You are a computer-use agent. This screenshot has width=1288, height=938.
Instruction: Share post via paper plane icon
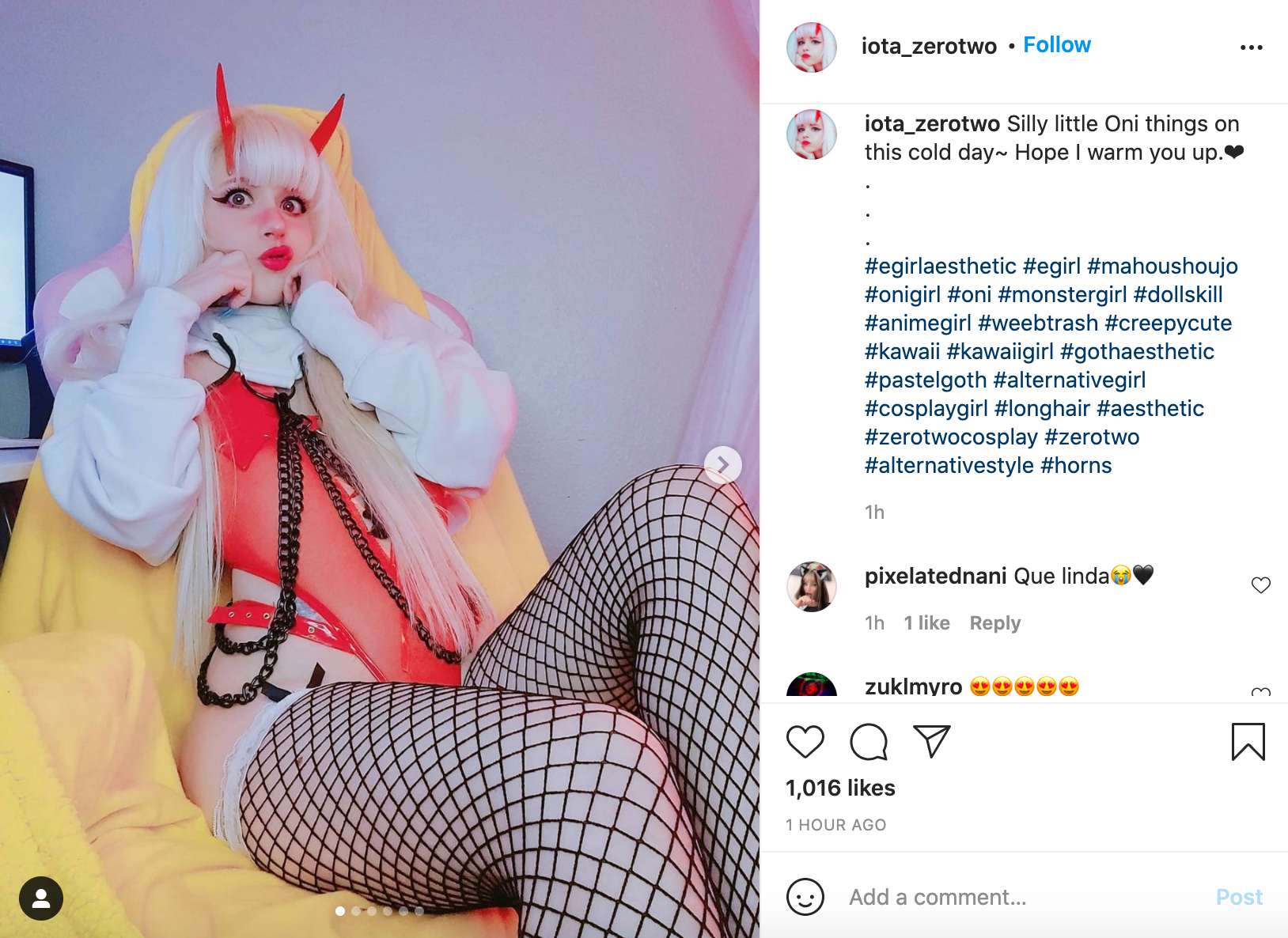[x=931, y=741]
